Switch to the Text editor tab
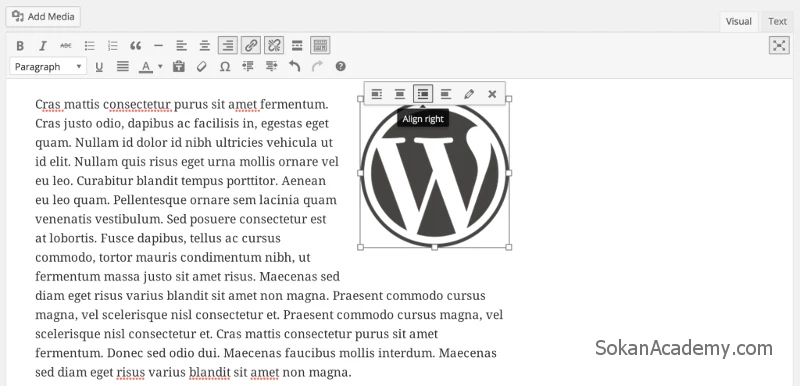This screenshot has width=800, height=386. pyautogui.click(x=778, y=21)
